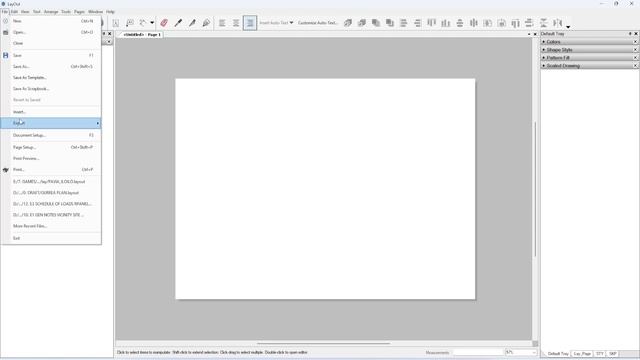
Task: Click Flip Top to Bottom icon
Action: tap(544, 23)
